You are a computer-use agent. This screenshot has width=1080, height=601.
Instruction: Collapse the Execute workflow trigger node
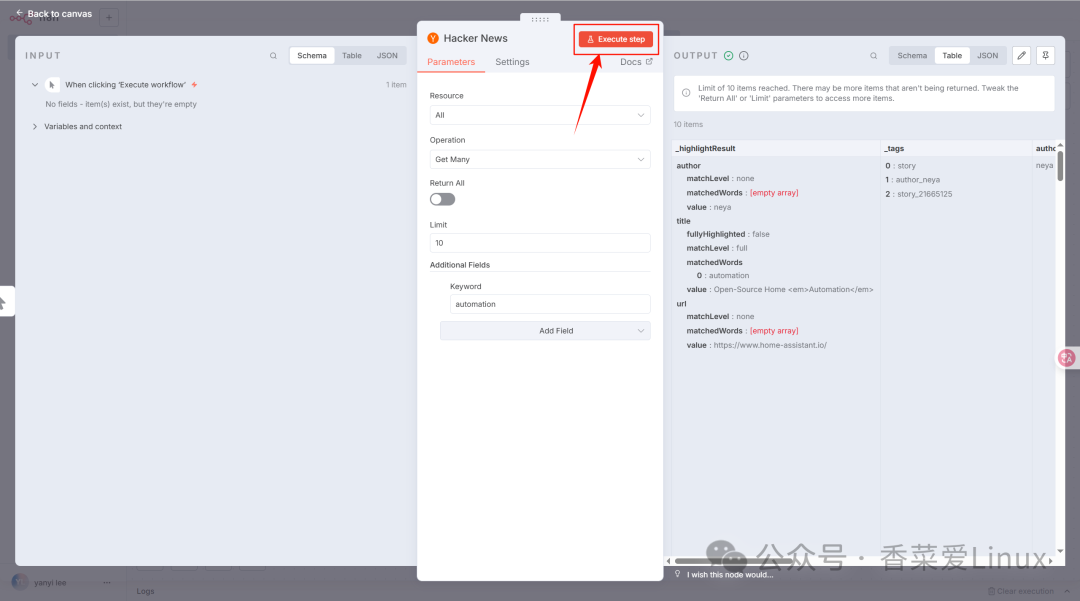tap(34, 85)
